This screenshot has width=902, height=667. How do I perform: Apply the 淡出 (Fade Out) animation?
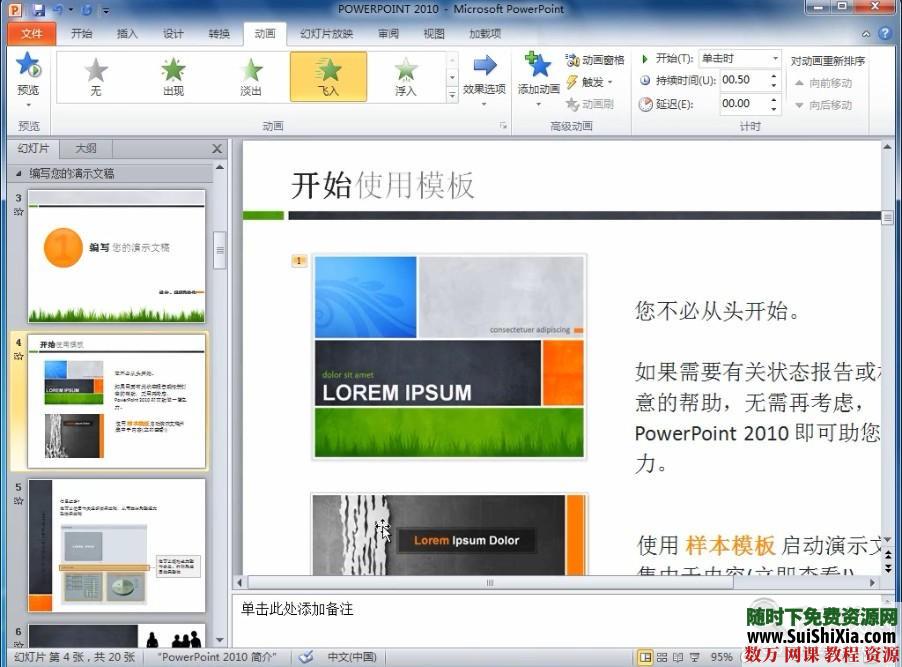click(x=250, y=77)
